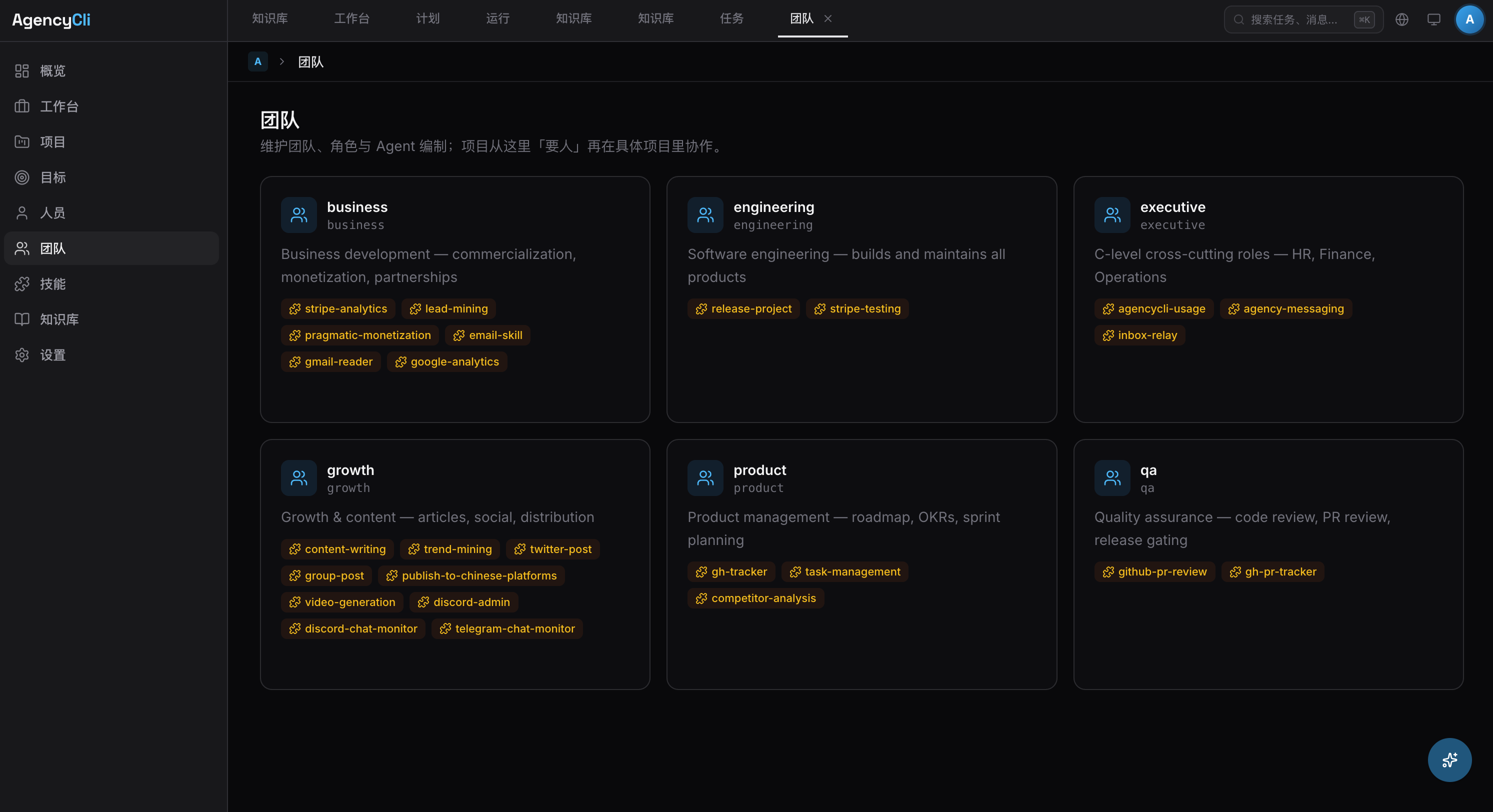Click the globe language icon
The height and width of the screenshot is (812, 1493).
(1401, 19)
